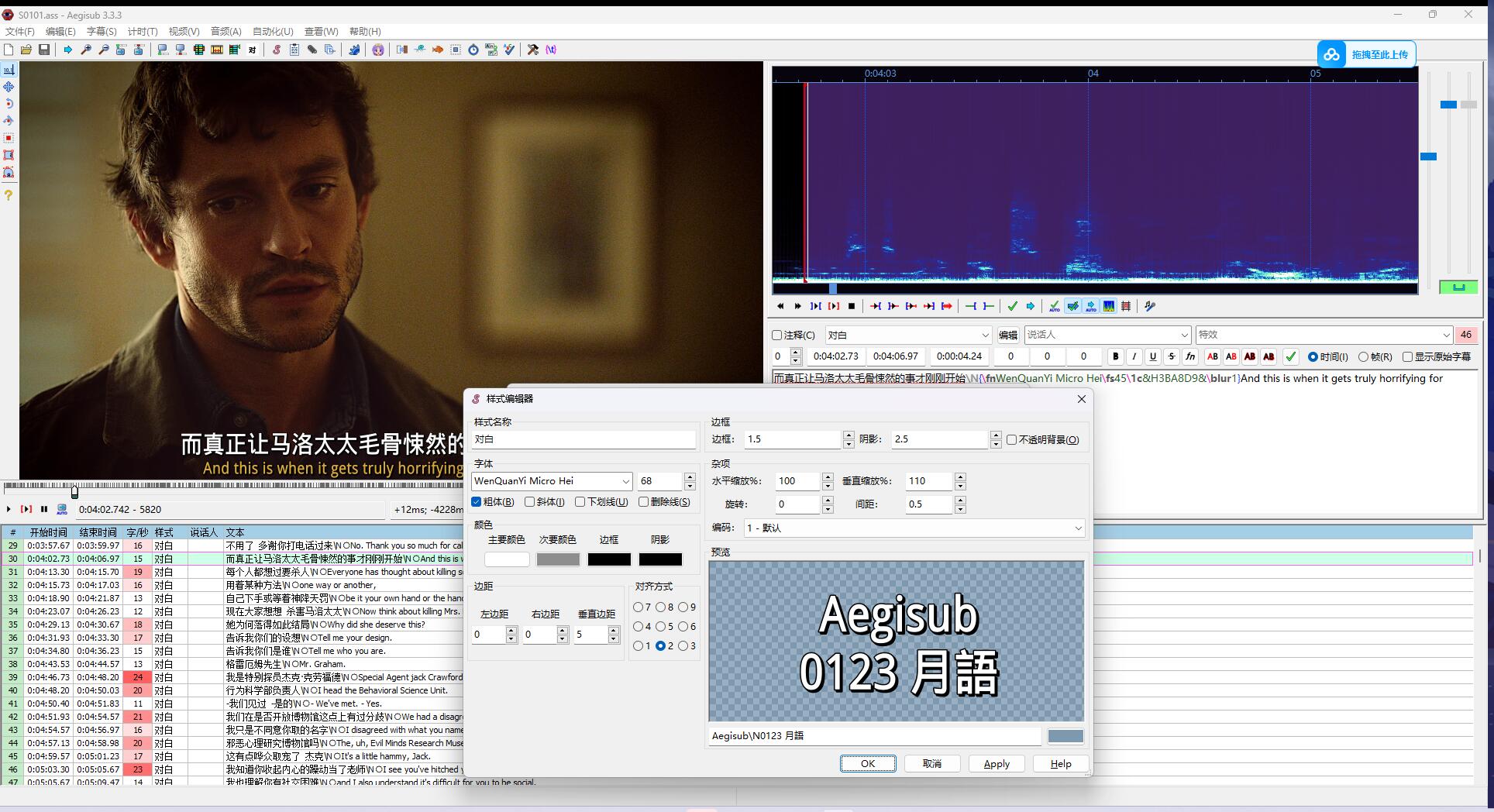Click the Zoom in video magnifier icon
Viewport: 1494px width, 812px height.
(86, 50)
